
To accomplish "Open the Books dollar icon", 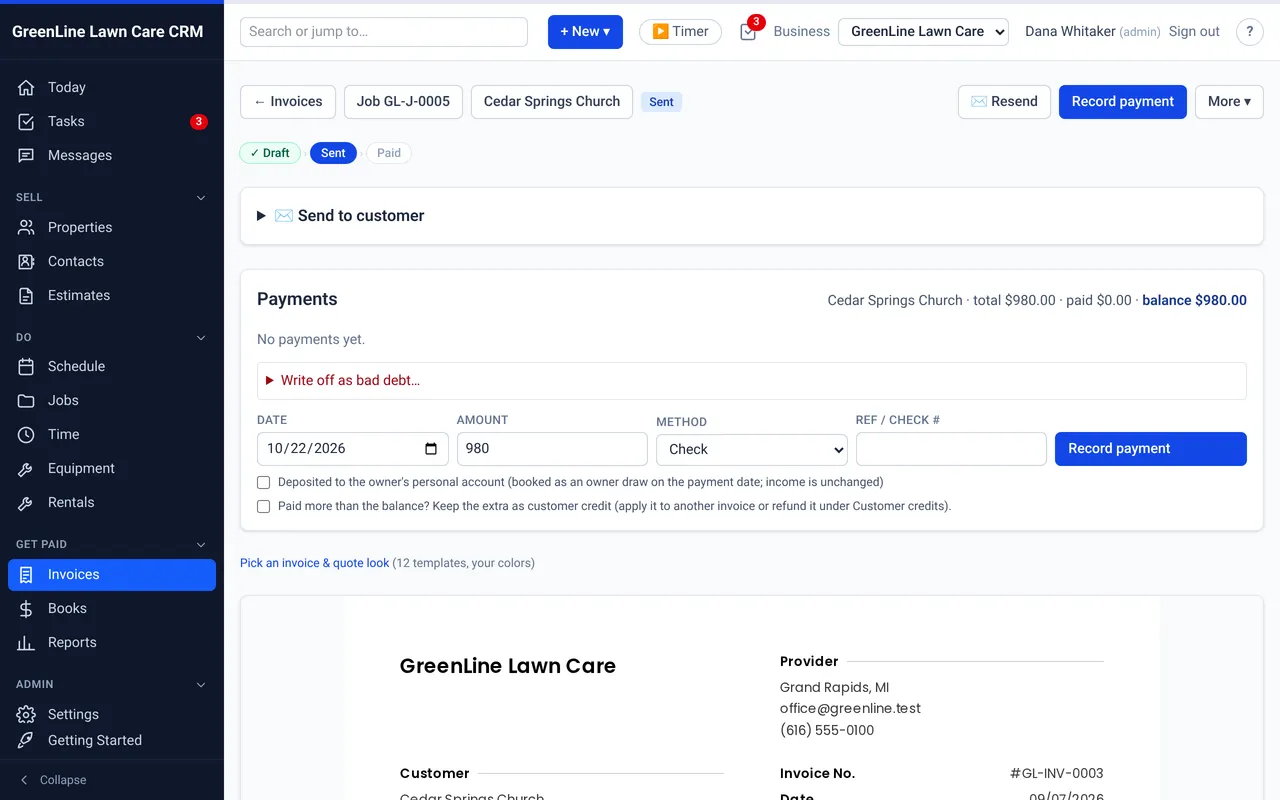I will (x=27, y=609).
